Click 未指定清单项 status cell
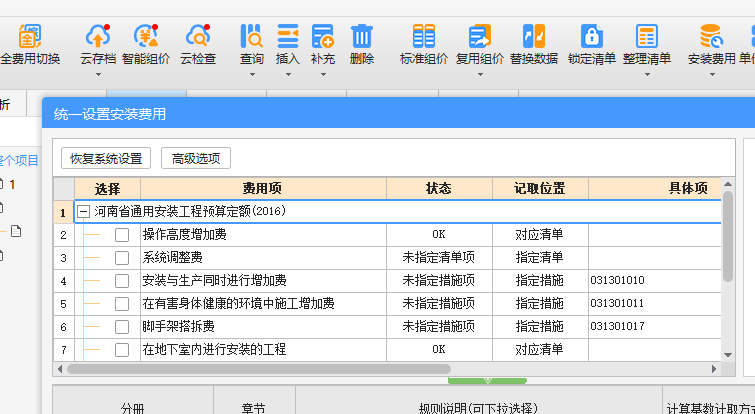 click(439, 258)
